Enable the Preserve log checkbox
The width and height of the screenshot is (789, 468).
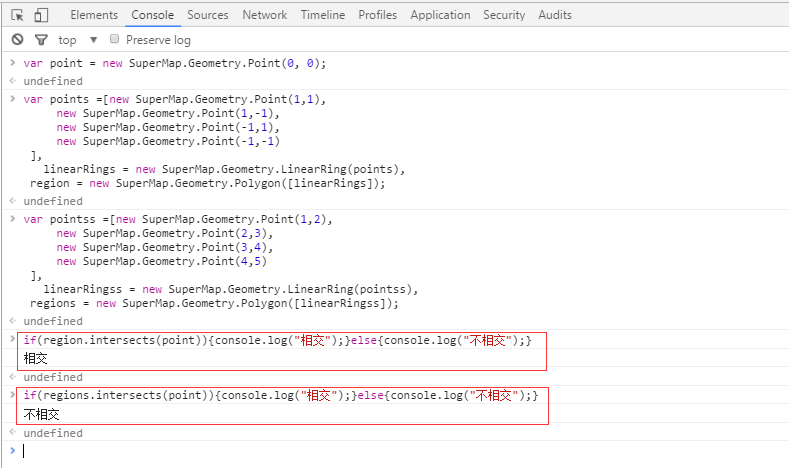click(115, 39)
